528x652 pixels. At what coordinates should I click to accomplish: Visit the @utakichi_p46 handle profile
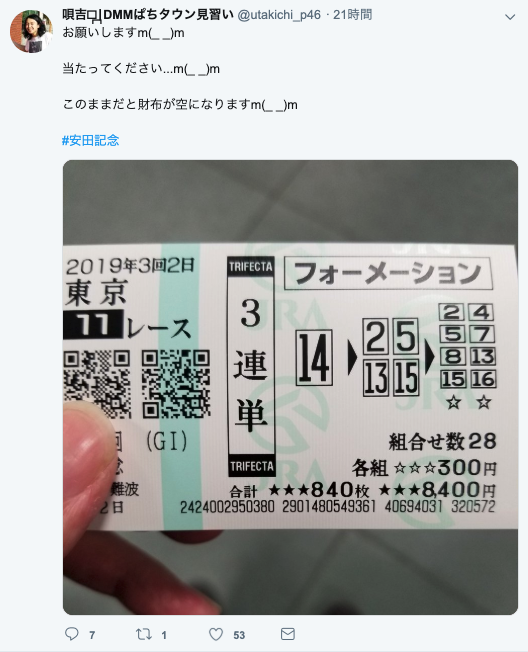pyautogui.click(x=279, y=15)
